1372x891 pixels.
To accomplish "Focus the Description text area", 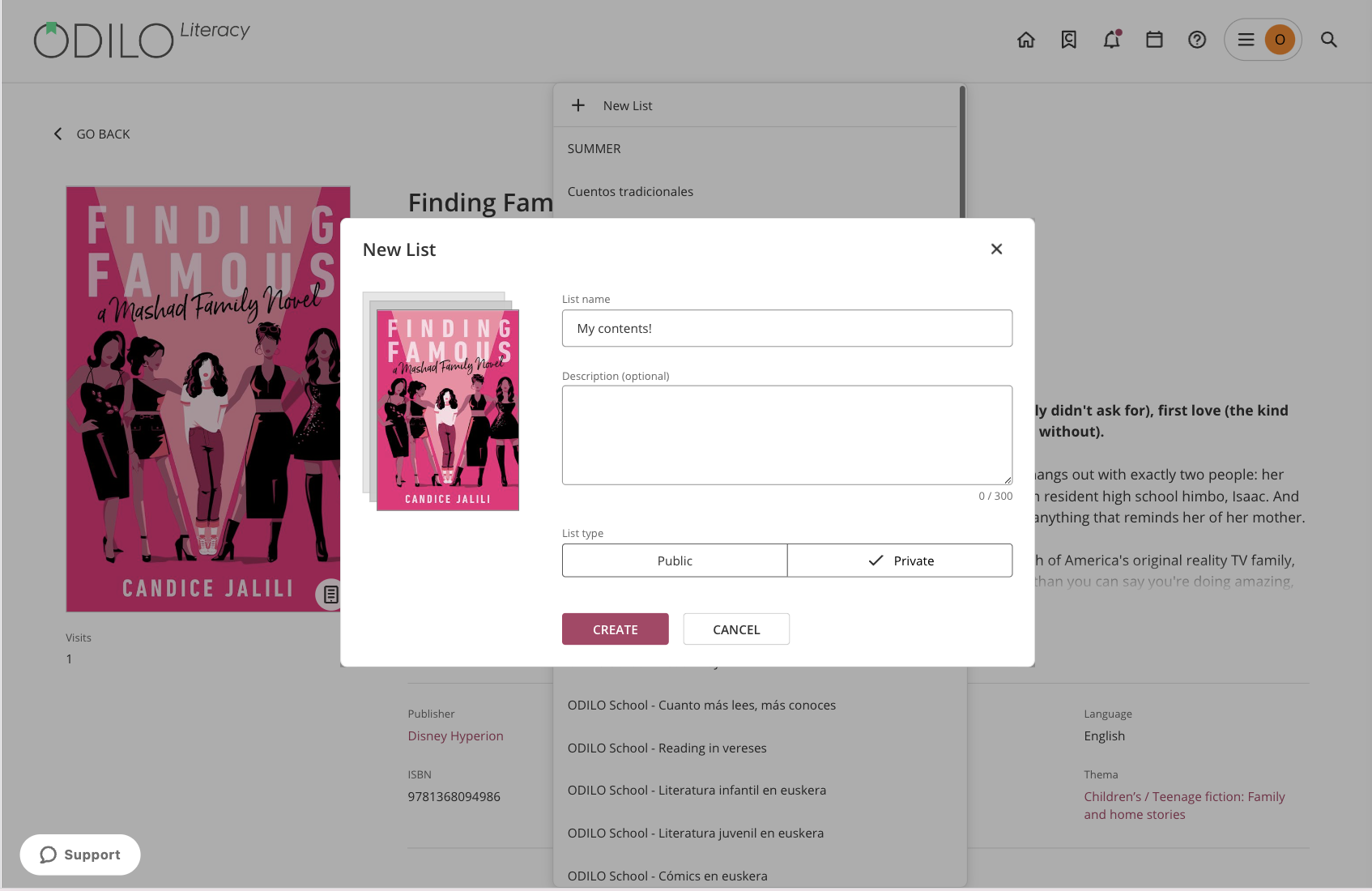I will (787, 435).
